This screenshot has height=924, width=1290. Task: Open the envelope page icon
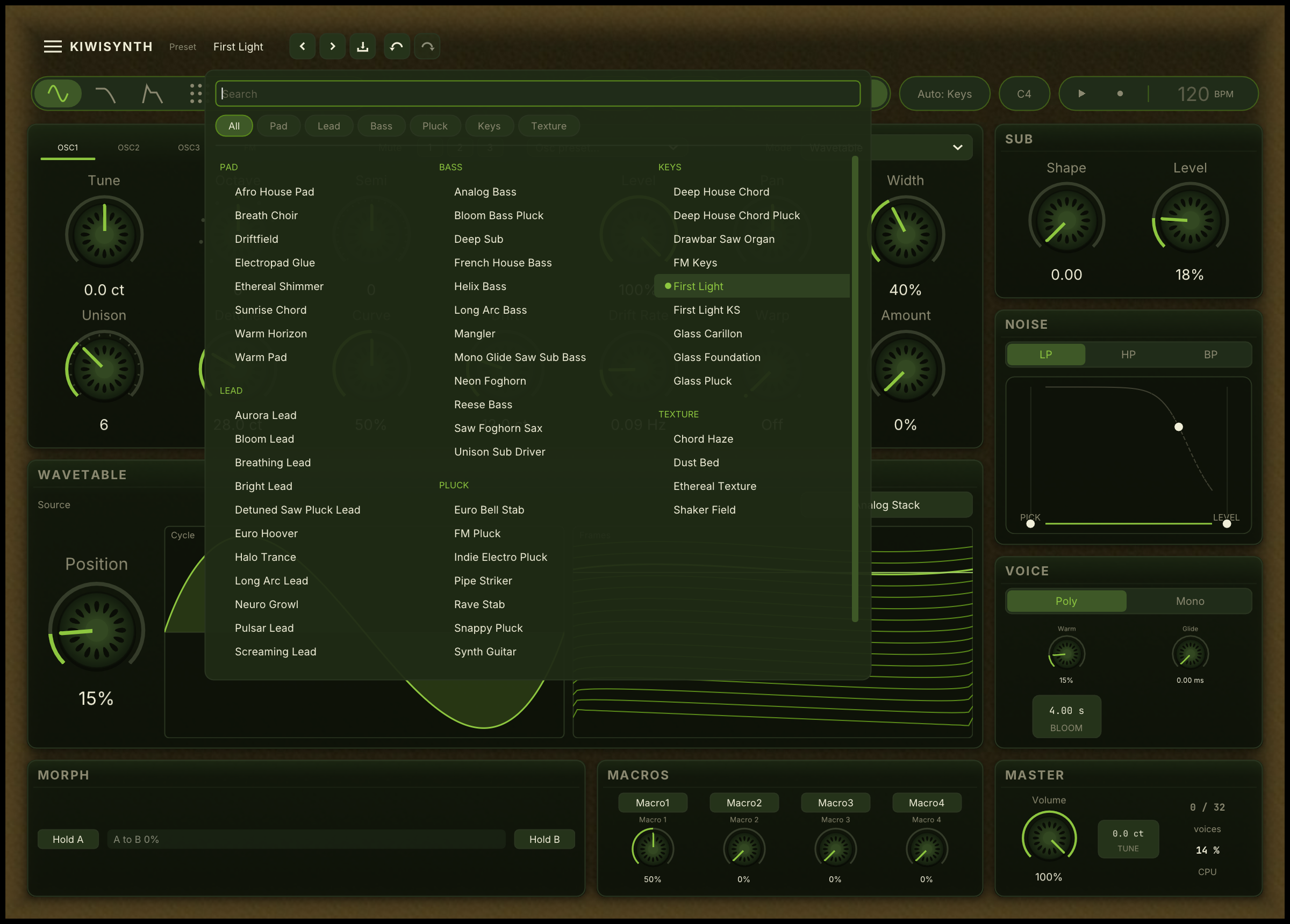[x=152, y=93]
